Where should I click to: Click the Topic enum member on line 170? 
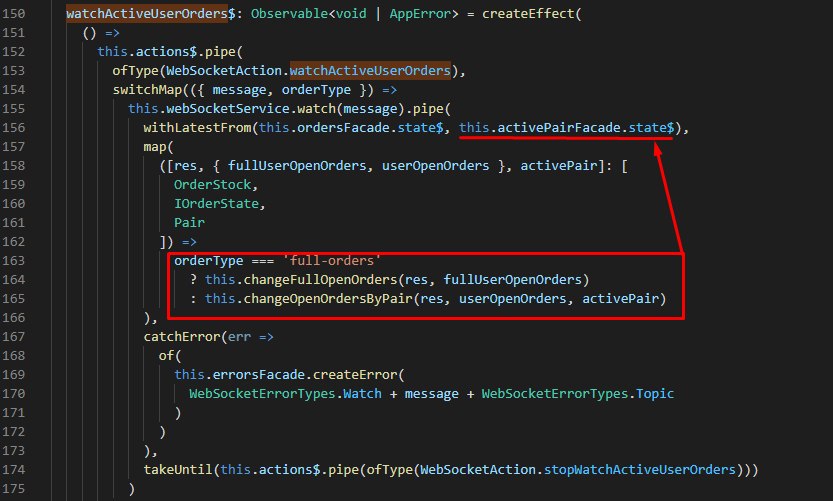(655, 394)
